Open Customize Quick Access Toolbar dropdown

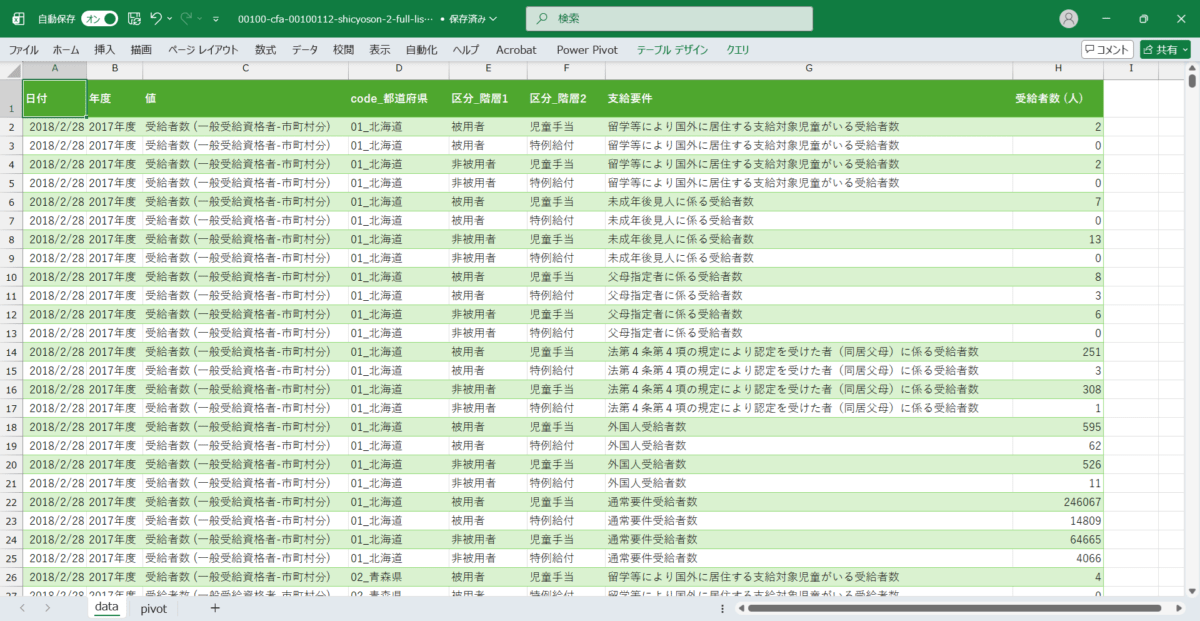[216, 19]
